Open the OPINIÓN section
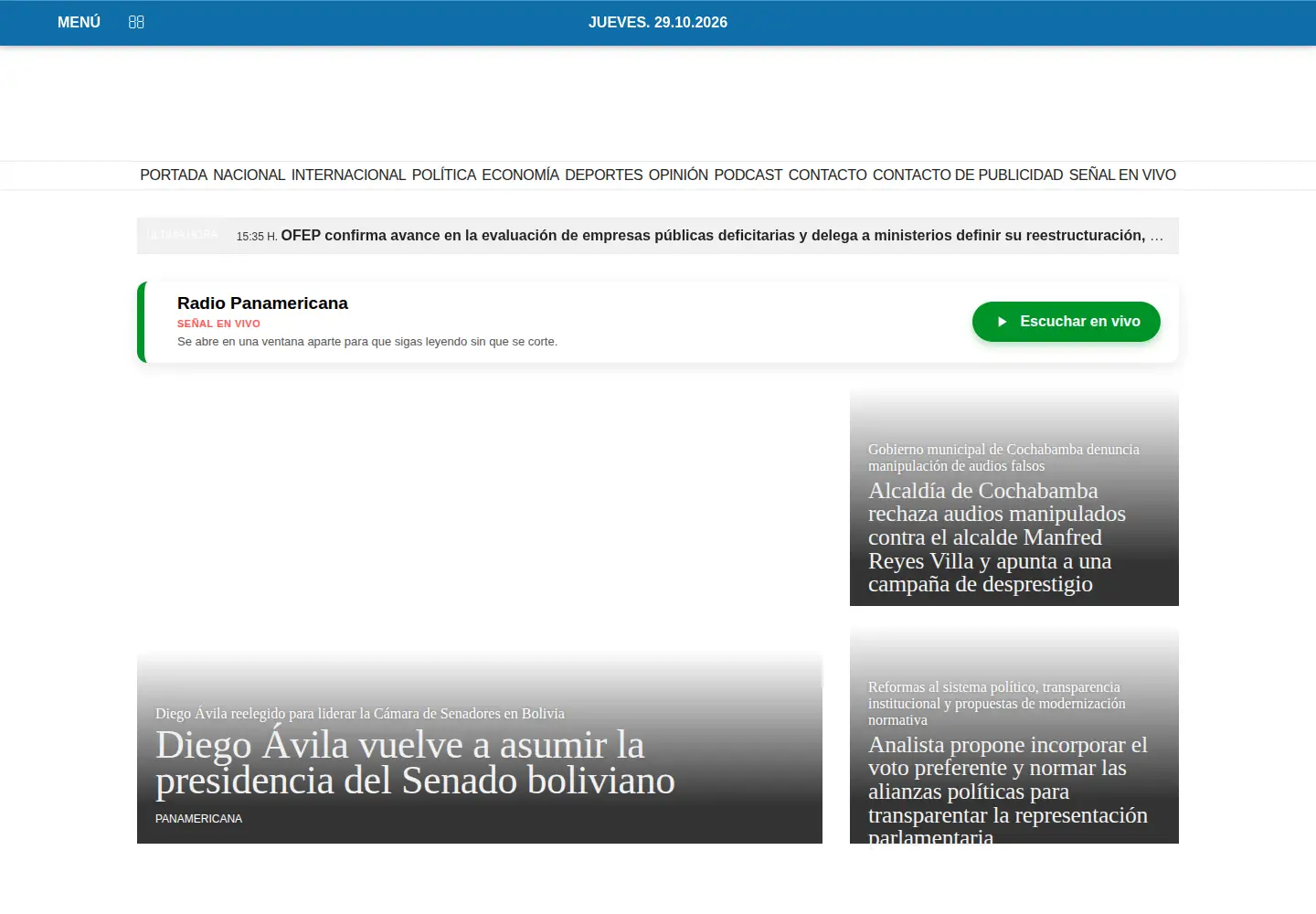This screenshot has width=1316, height=914. pos(678,175)
